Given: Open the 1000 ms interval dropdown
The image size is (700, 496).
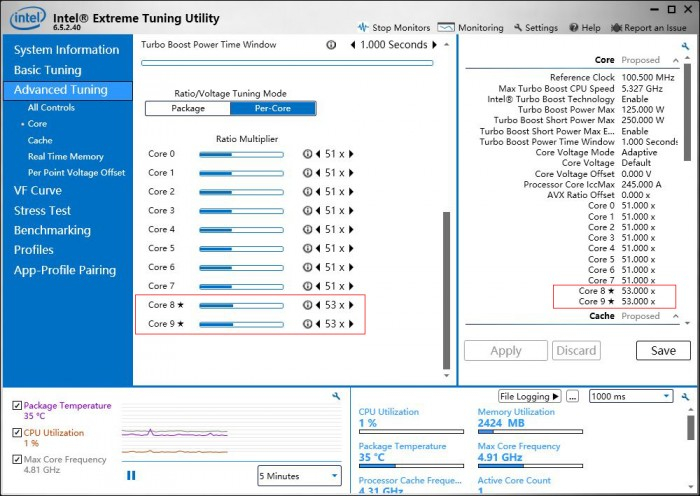Looking at the screenshot, I should [630, 397].
